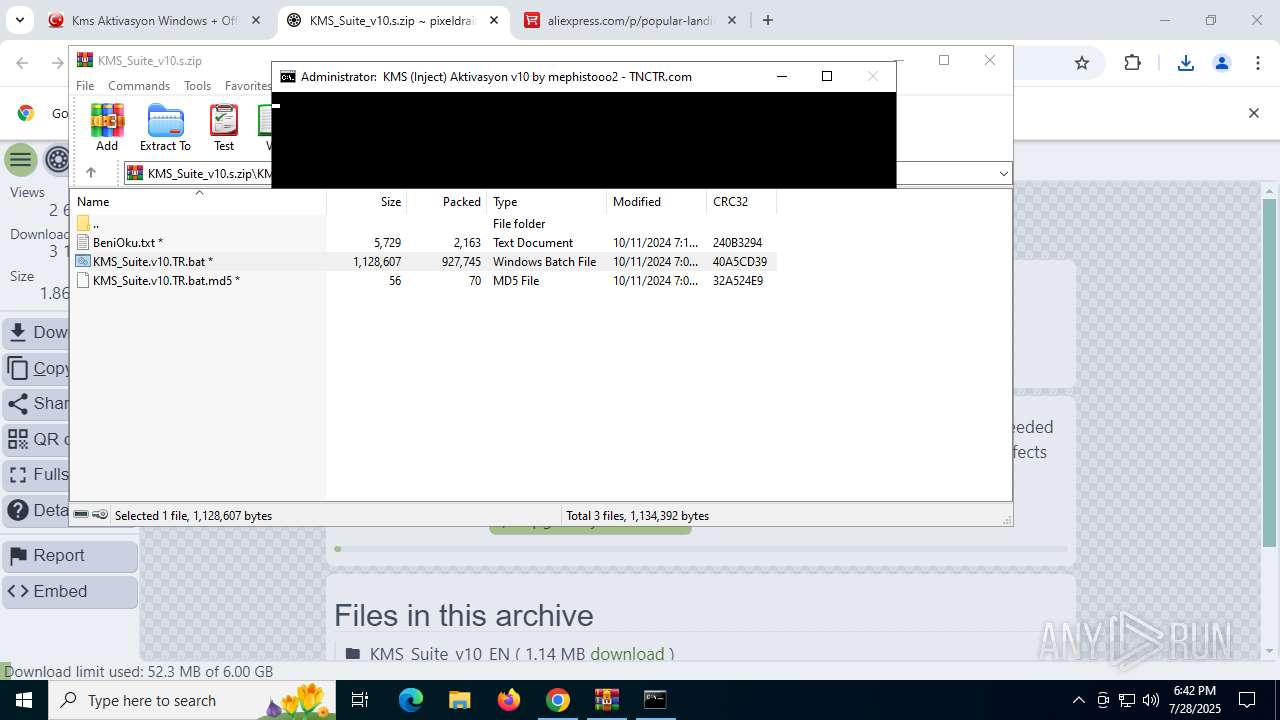Click download link for KMS_Suite_v10_EN folder

627,654
